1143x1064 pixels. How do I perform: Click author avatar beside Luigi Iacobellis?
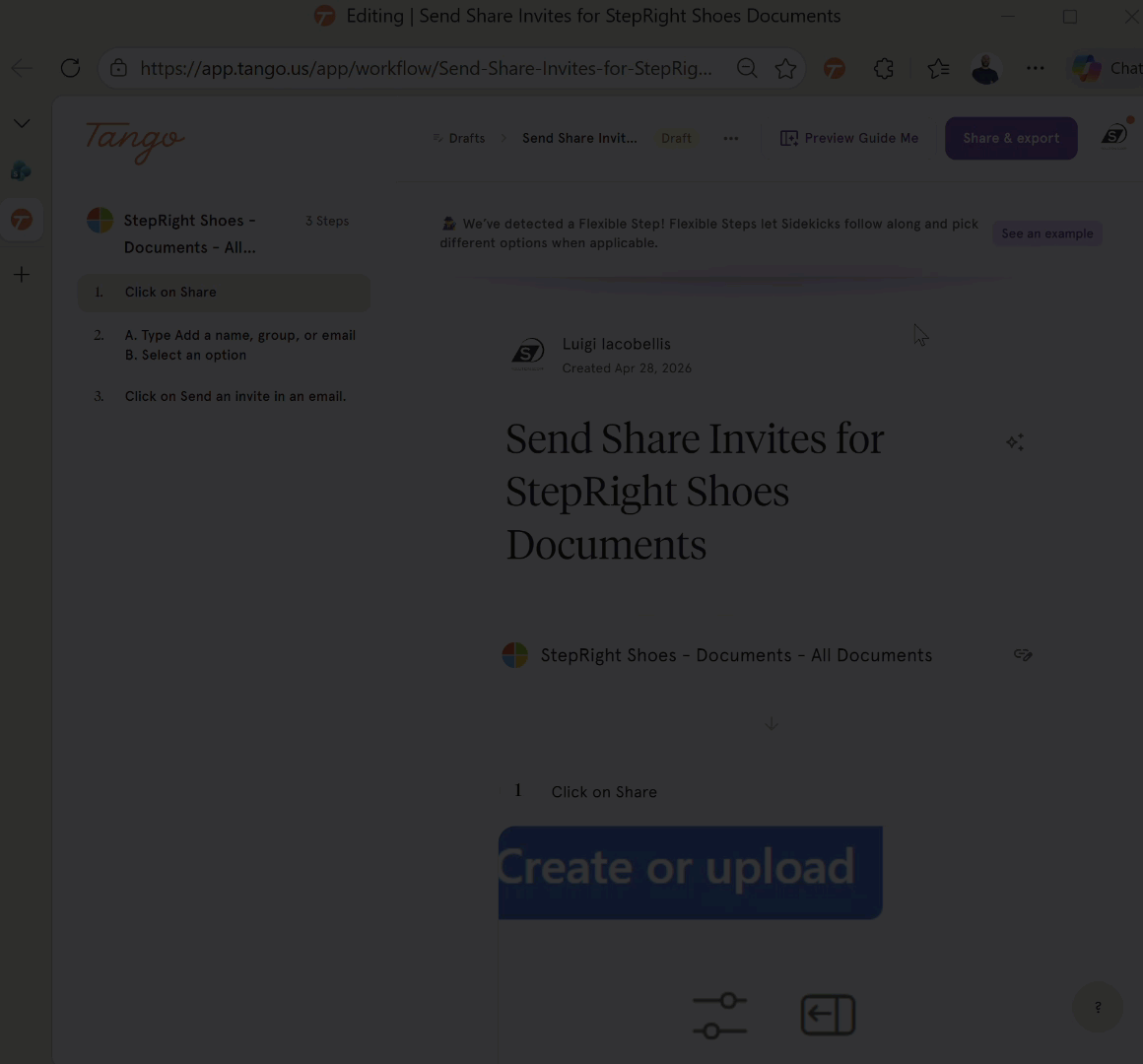click(x=528, y=355)
